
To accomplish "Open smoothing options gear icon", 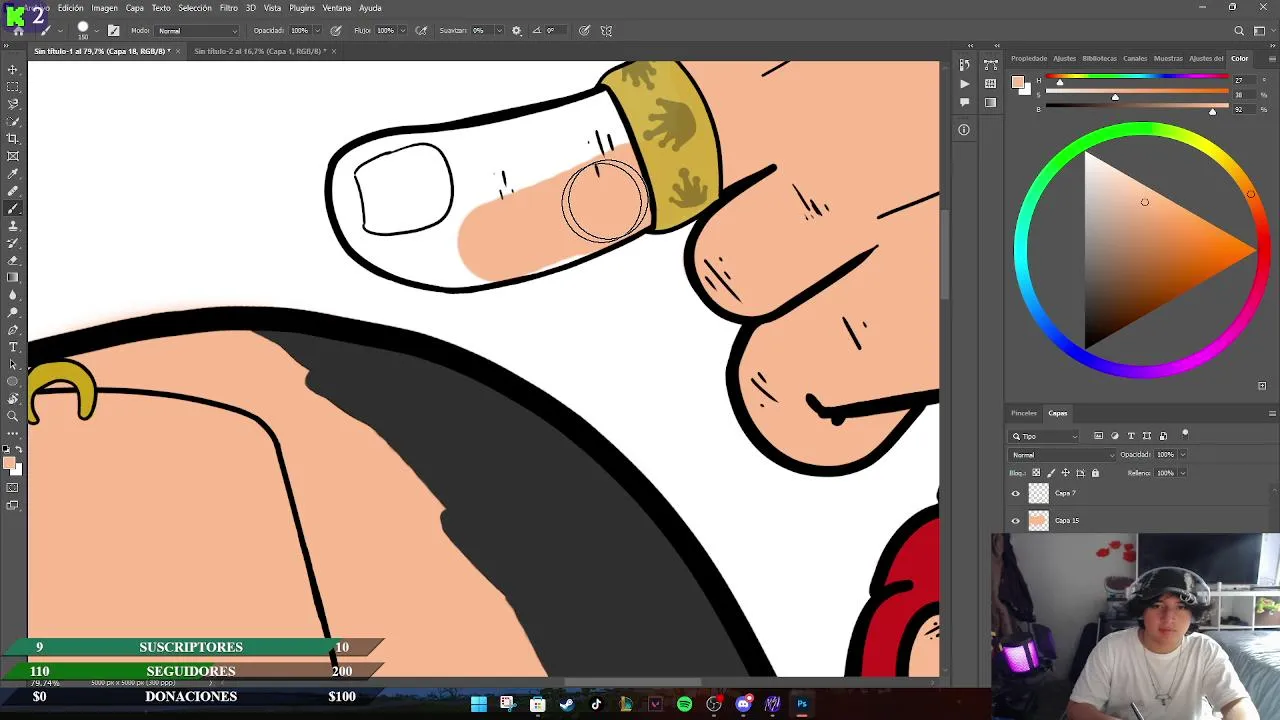I will [516, 31].
